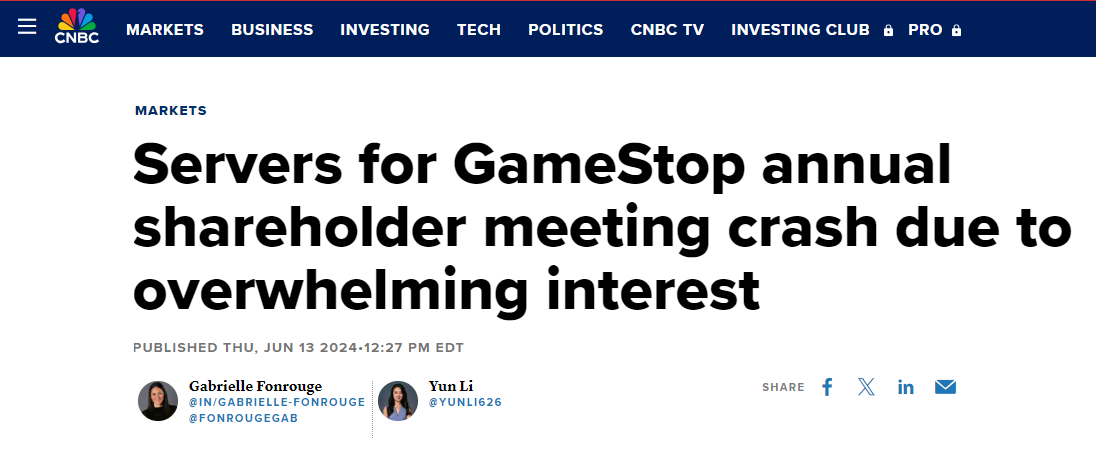Viewport: 1096px width, 453px height.
Task: Open the Business nav menu
Action: coord(272,30)
